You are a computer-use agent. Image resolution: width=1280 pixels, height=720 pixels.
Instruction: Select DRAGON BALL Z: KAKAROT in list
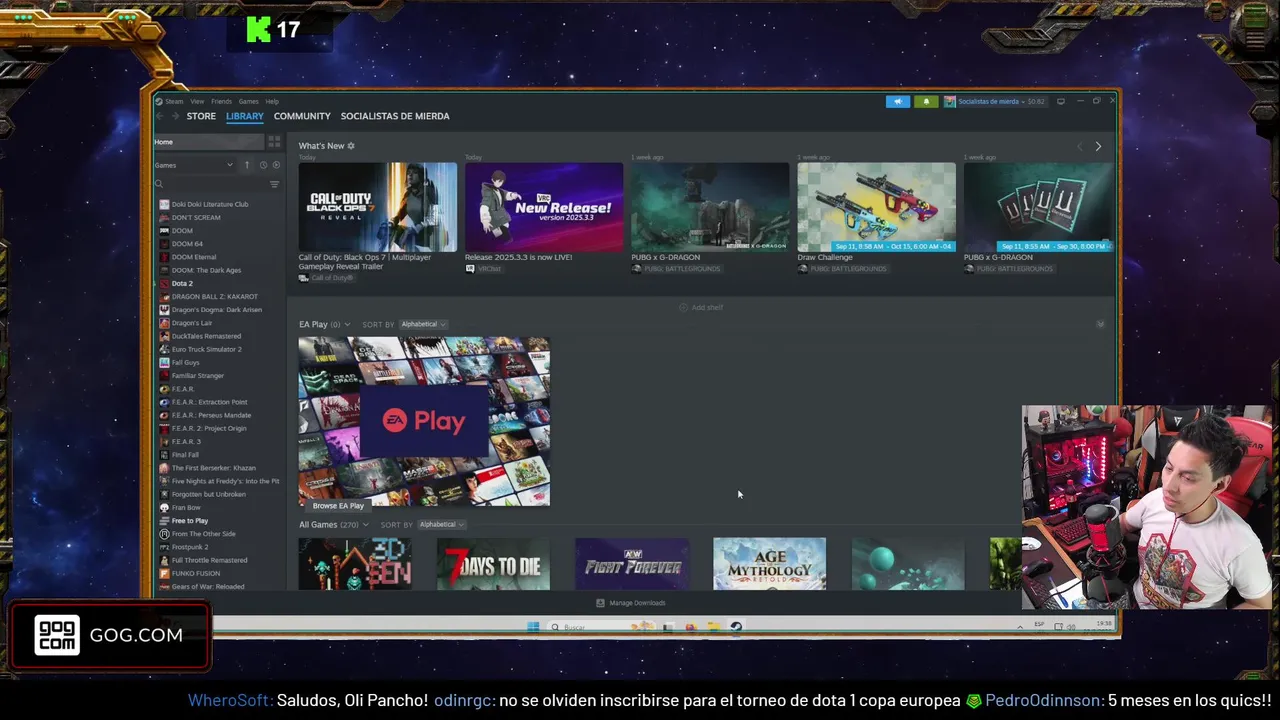[215, 296]
